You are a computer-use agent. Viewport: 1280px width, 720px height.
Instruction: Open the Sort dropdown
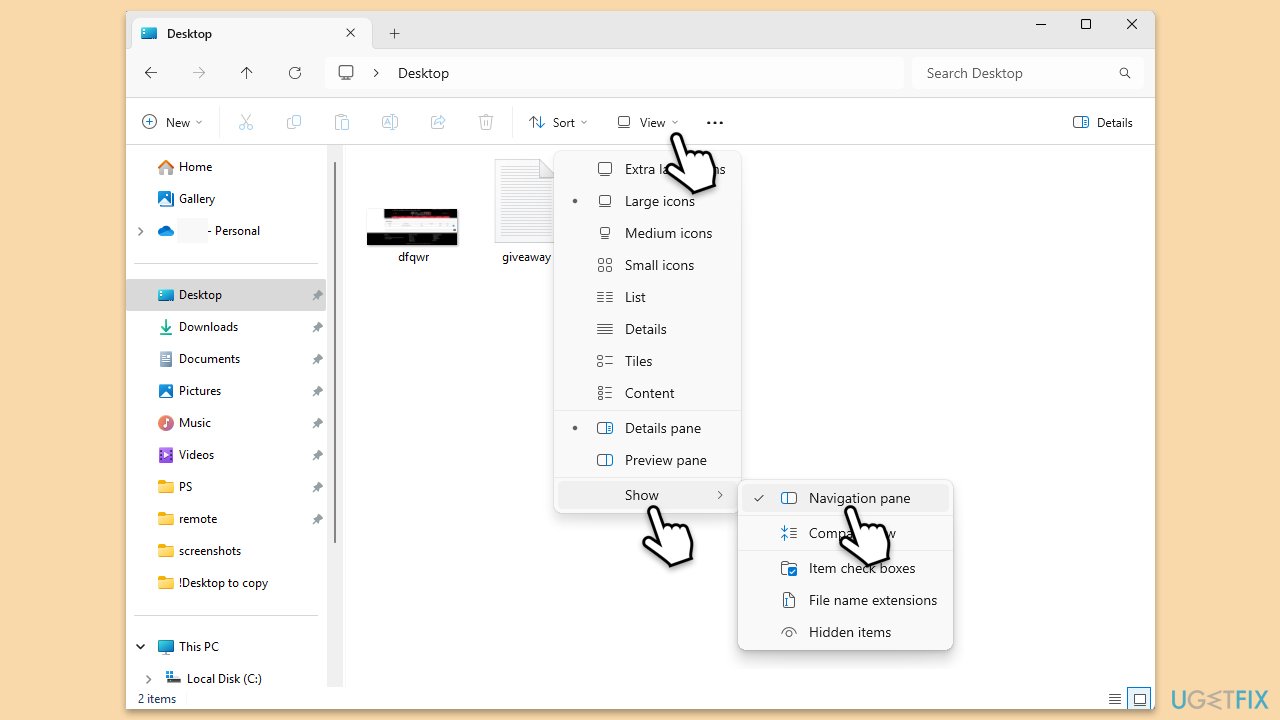pos(558,123)
